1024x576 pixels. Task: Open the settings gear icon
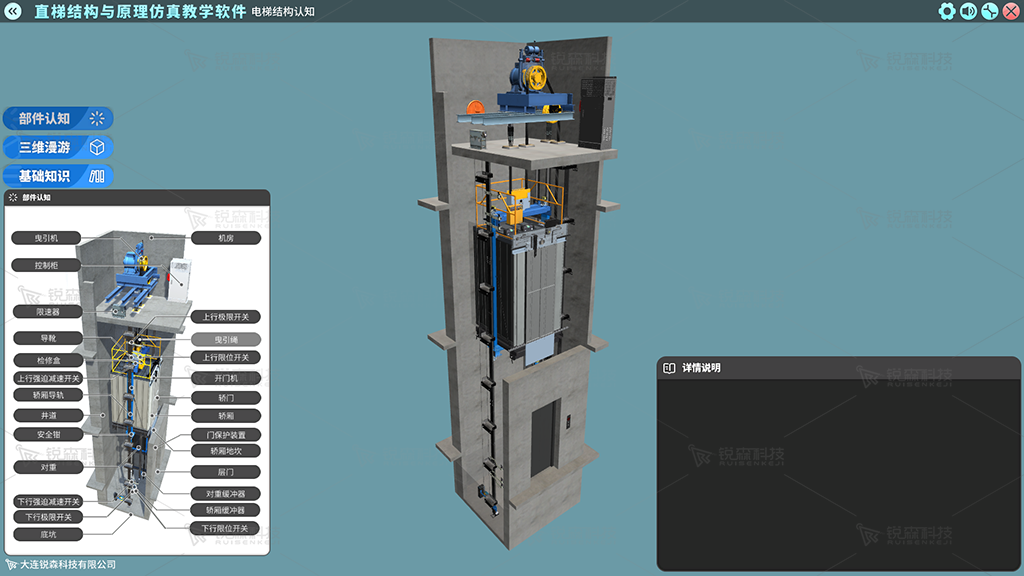pyautogui.click(x=946, y=11)
